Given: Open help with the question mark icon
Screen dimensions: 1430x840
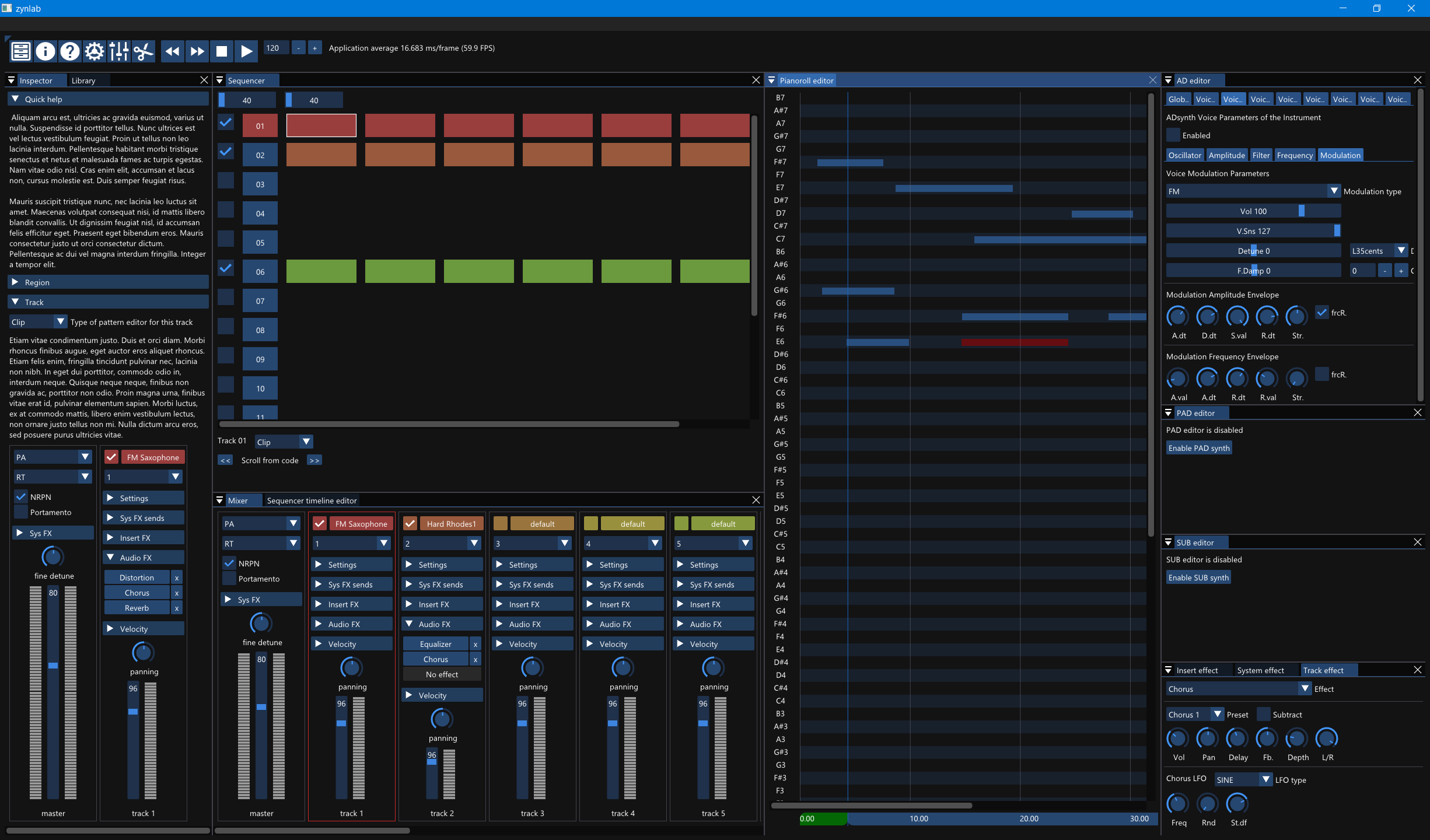Looking at the screenshot, I should point(70,51).
